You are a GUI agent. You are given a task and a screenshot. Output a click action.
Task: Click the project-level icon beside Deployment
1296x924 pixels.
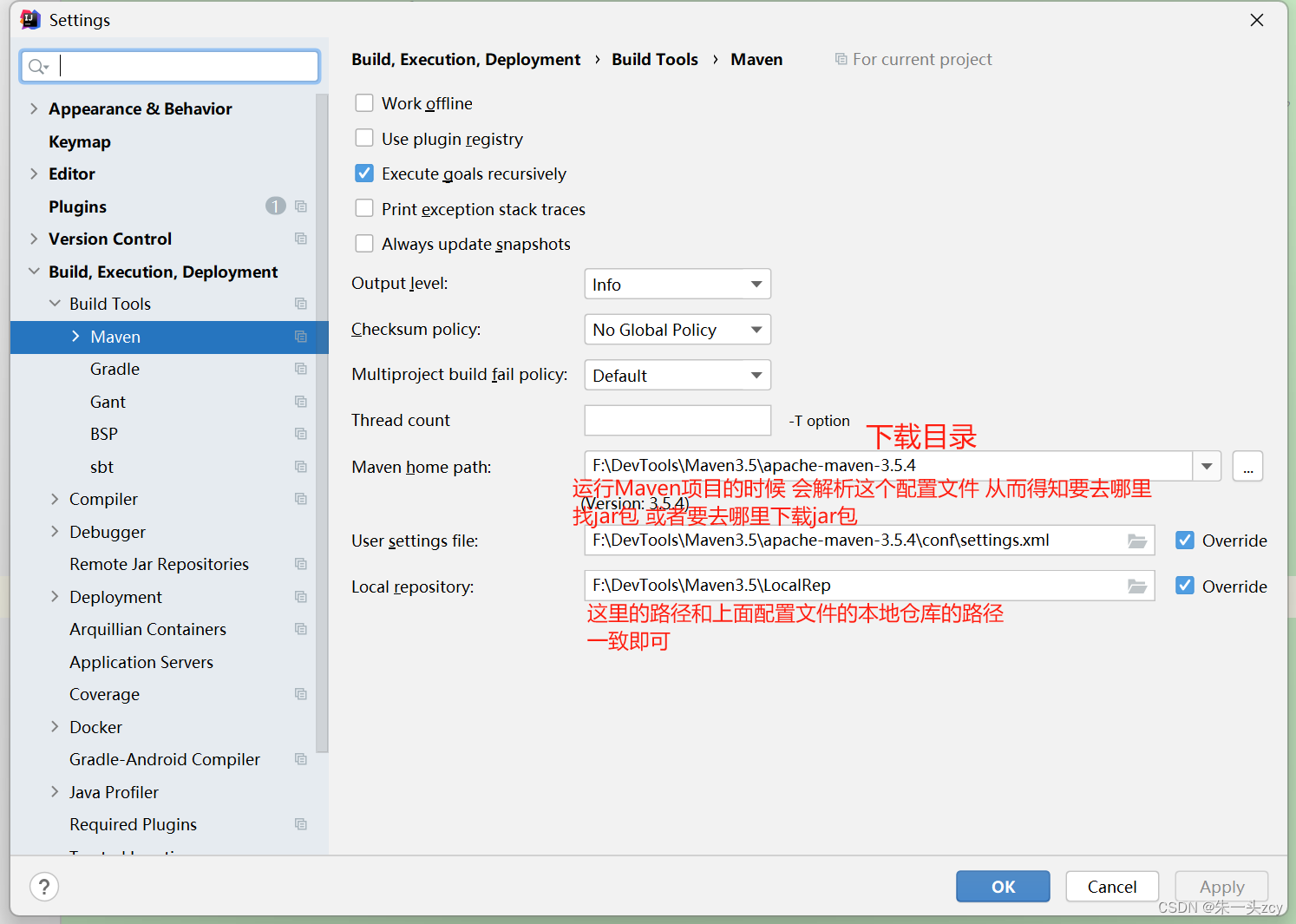301,597
